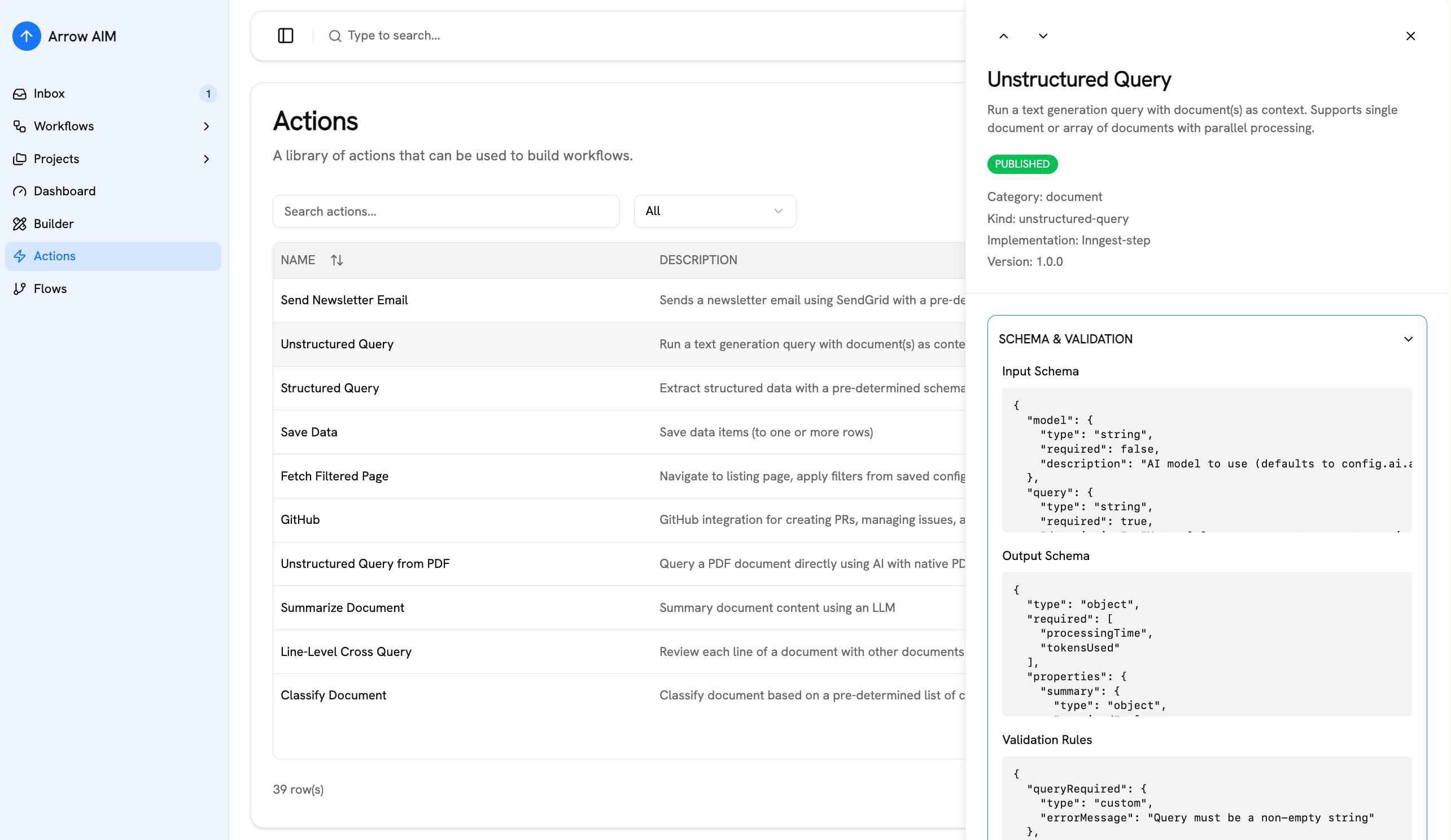Open the Actions section
Viewport: 1451px width, 840px height.
pos(54,256)
